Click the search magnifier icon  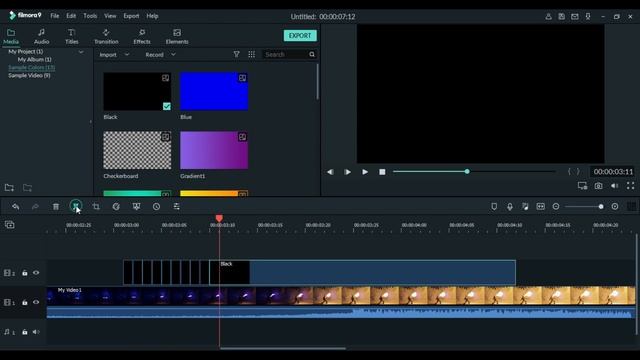312,54
